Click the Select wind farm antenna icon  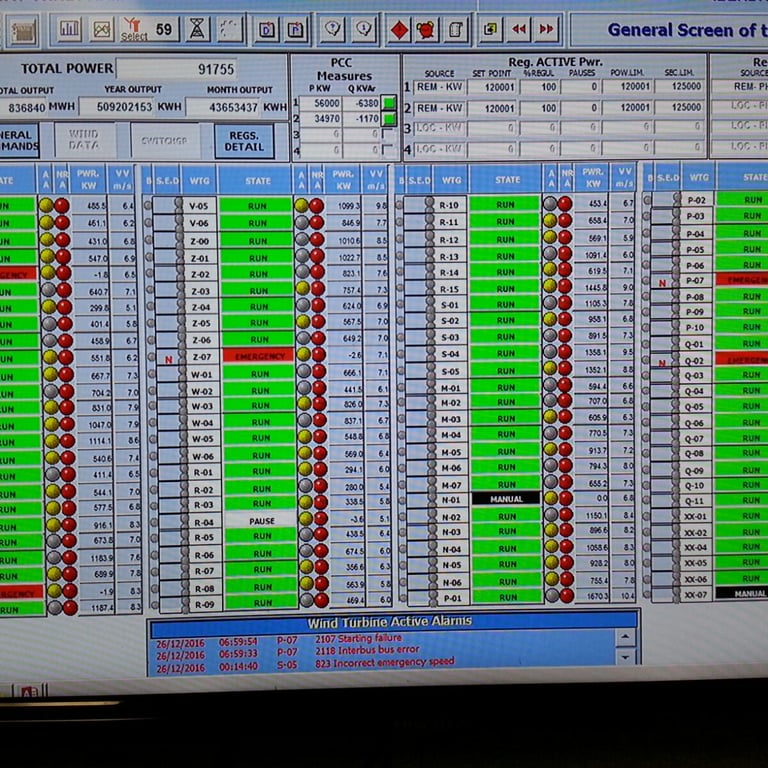pos(133,29)
